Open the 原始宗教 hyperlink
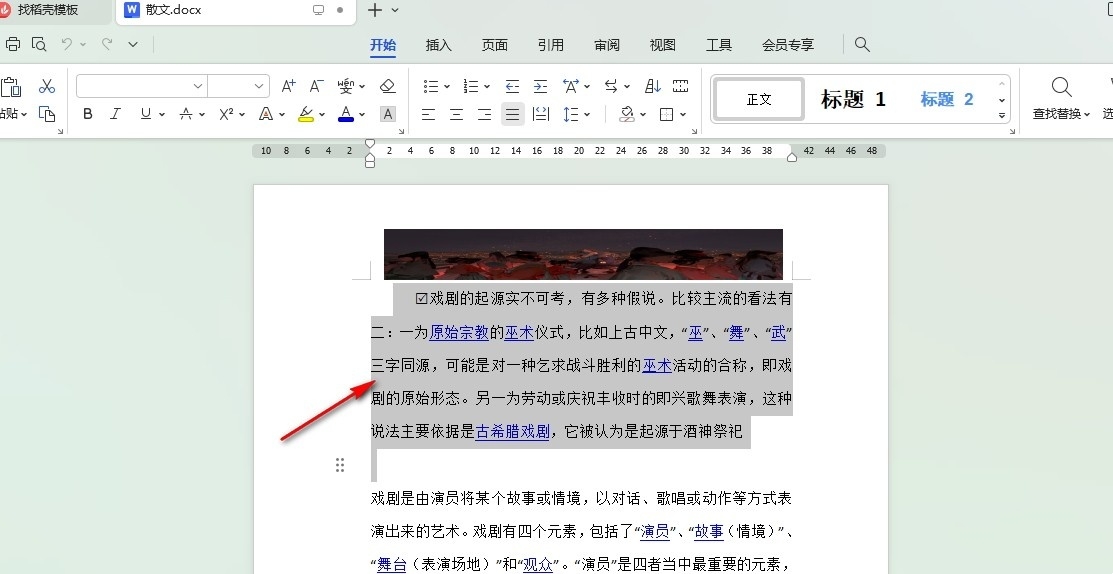Viewport: 1113px width, 574px height. [459, 332]
